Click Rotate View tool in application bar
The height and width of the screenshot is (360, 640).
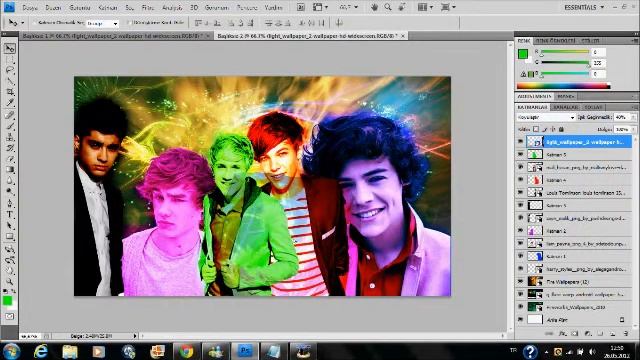click(402, 7)
